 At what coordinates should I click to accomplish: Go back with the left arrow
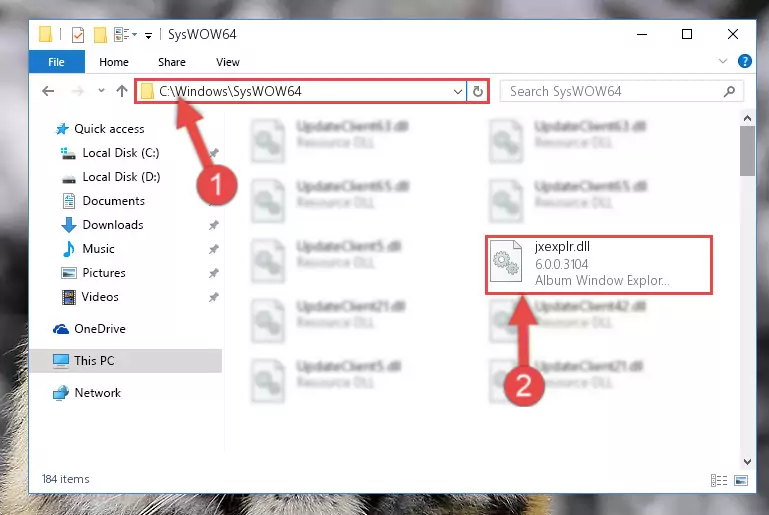click(48, 91)
